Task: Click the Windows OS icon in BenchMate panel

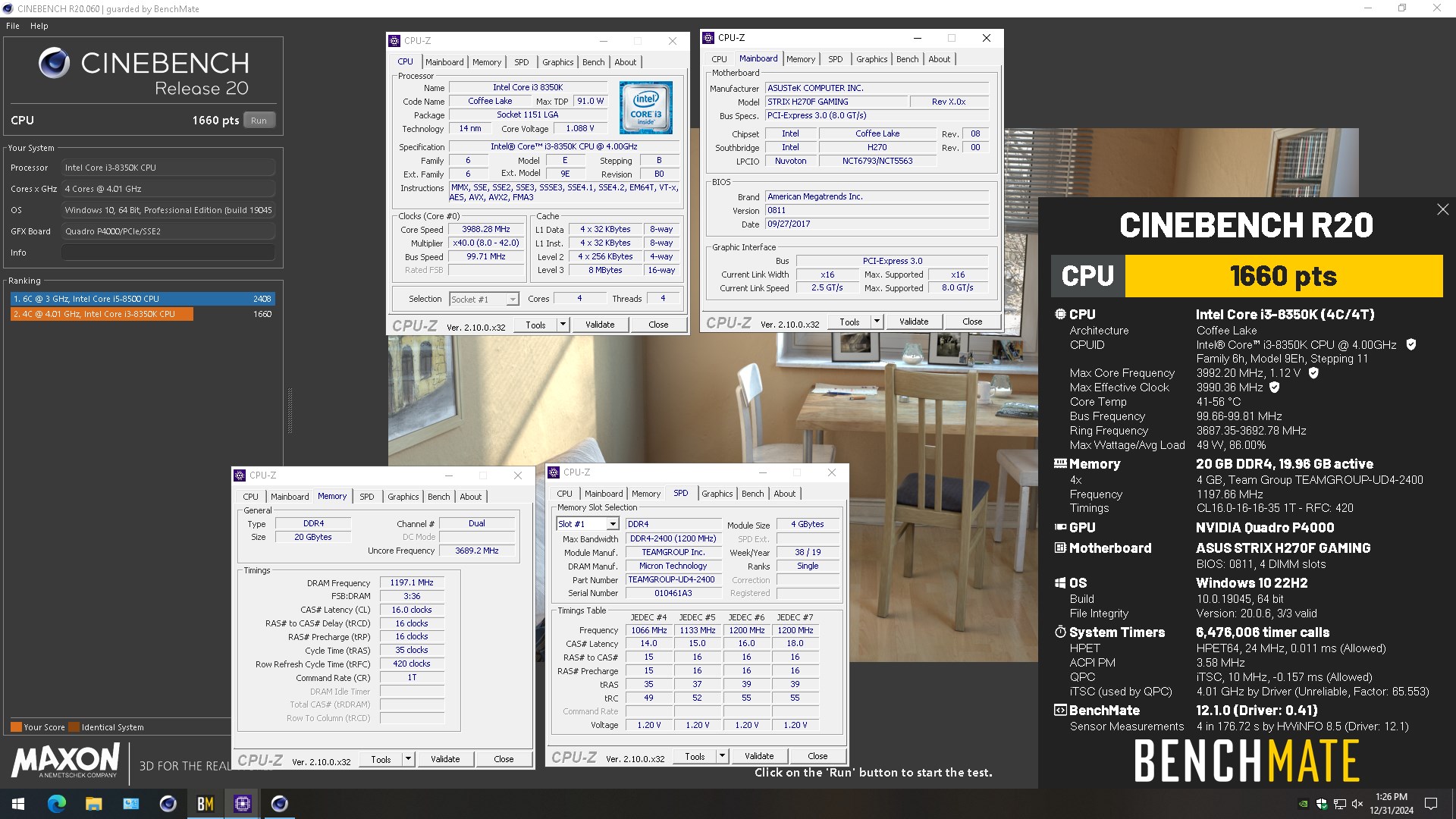Action: click(x=1060, y=582)
